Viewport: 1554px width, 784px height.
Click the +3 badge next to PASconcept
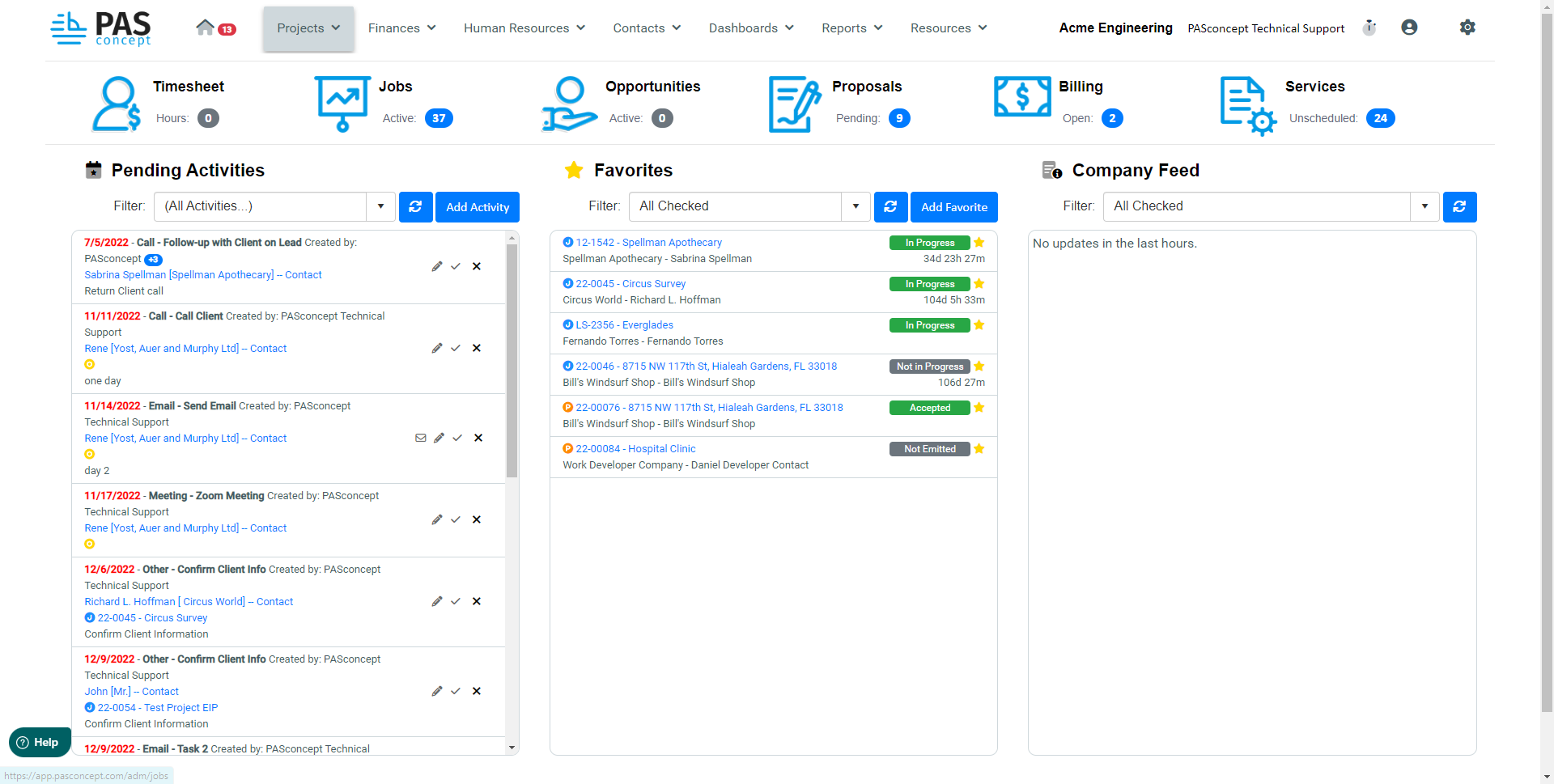tap(154, 260)
